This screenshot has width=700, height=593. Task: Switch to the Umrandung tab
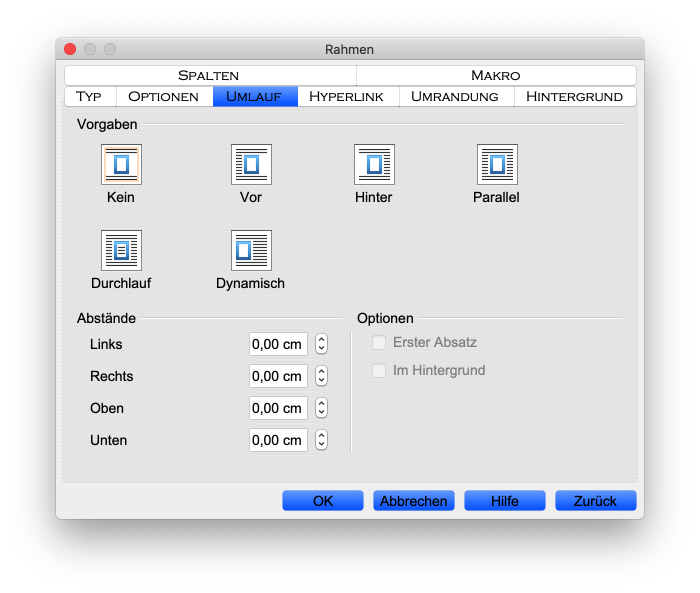point(457,96)
